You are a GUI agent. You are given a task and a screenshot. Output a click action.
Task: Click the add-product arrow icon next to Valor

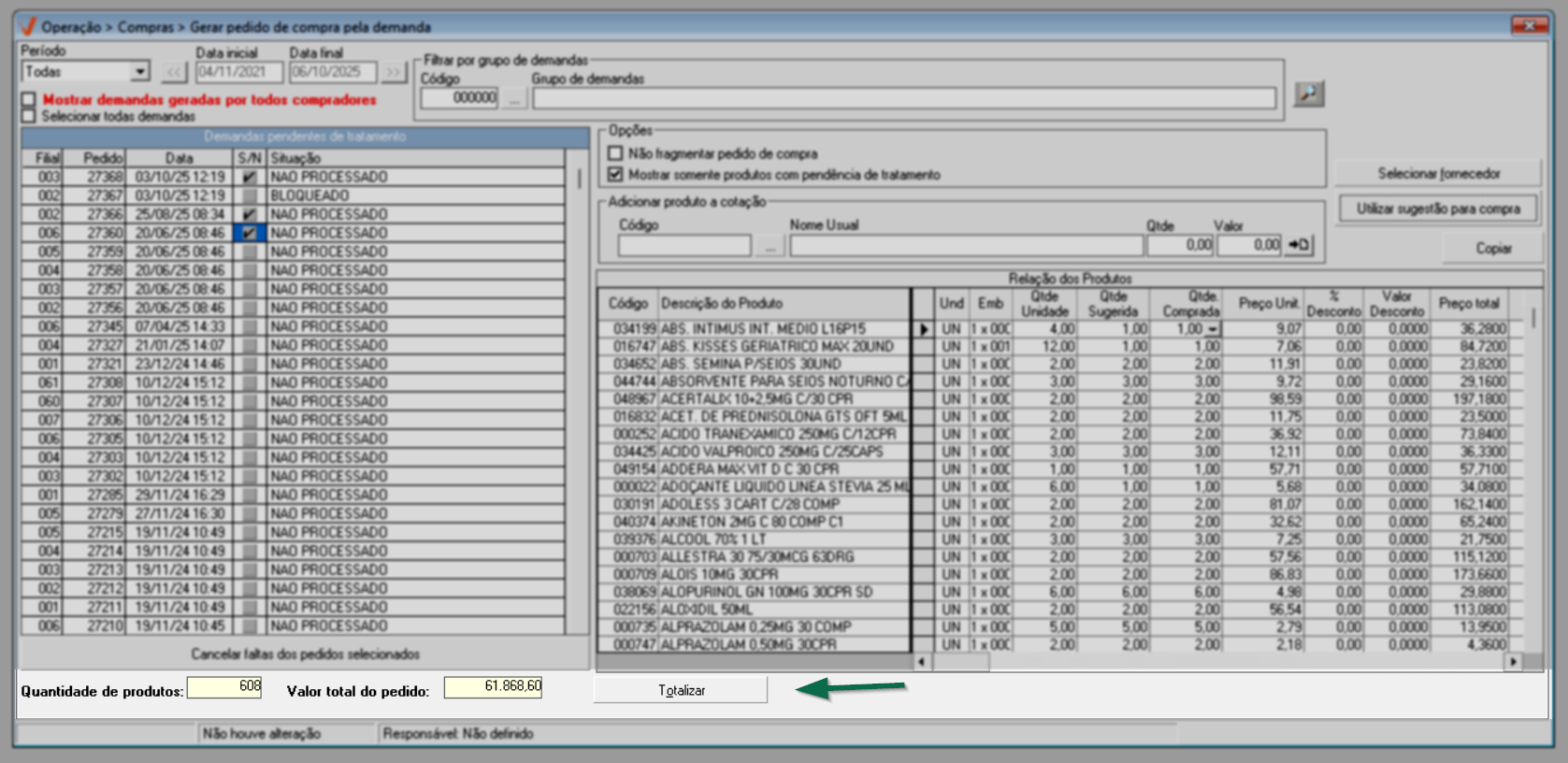coord(1299,245)
